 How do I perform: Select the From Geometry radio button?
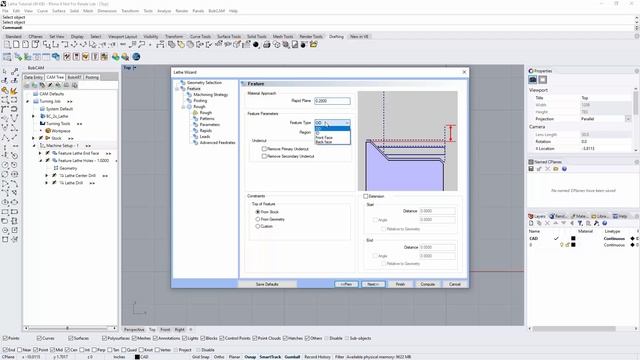coord(258,219)
